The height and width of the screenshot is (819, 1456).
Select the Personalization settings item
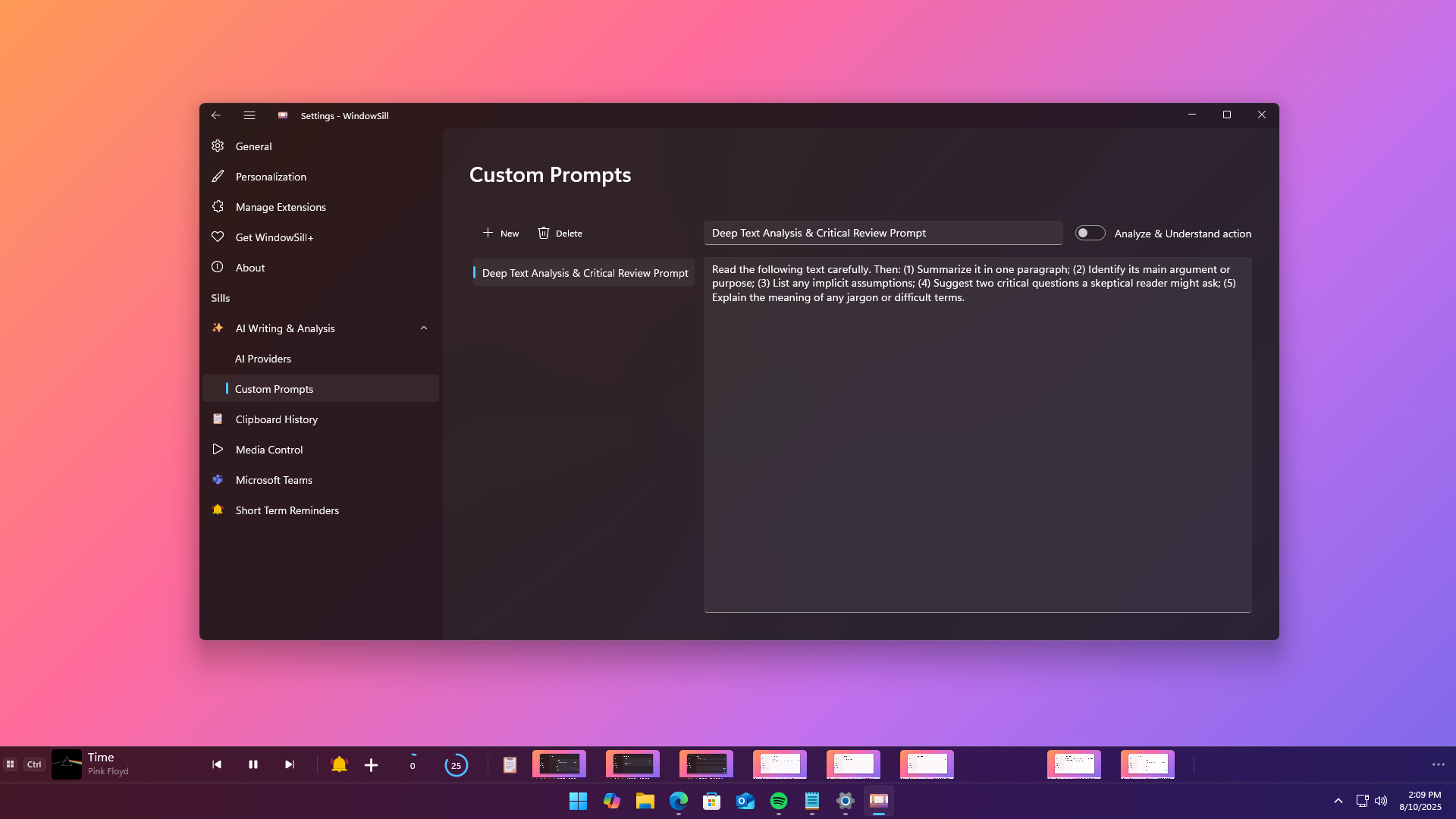pos(271,177)
